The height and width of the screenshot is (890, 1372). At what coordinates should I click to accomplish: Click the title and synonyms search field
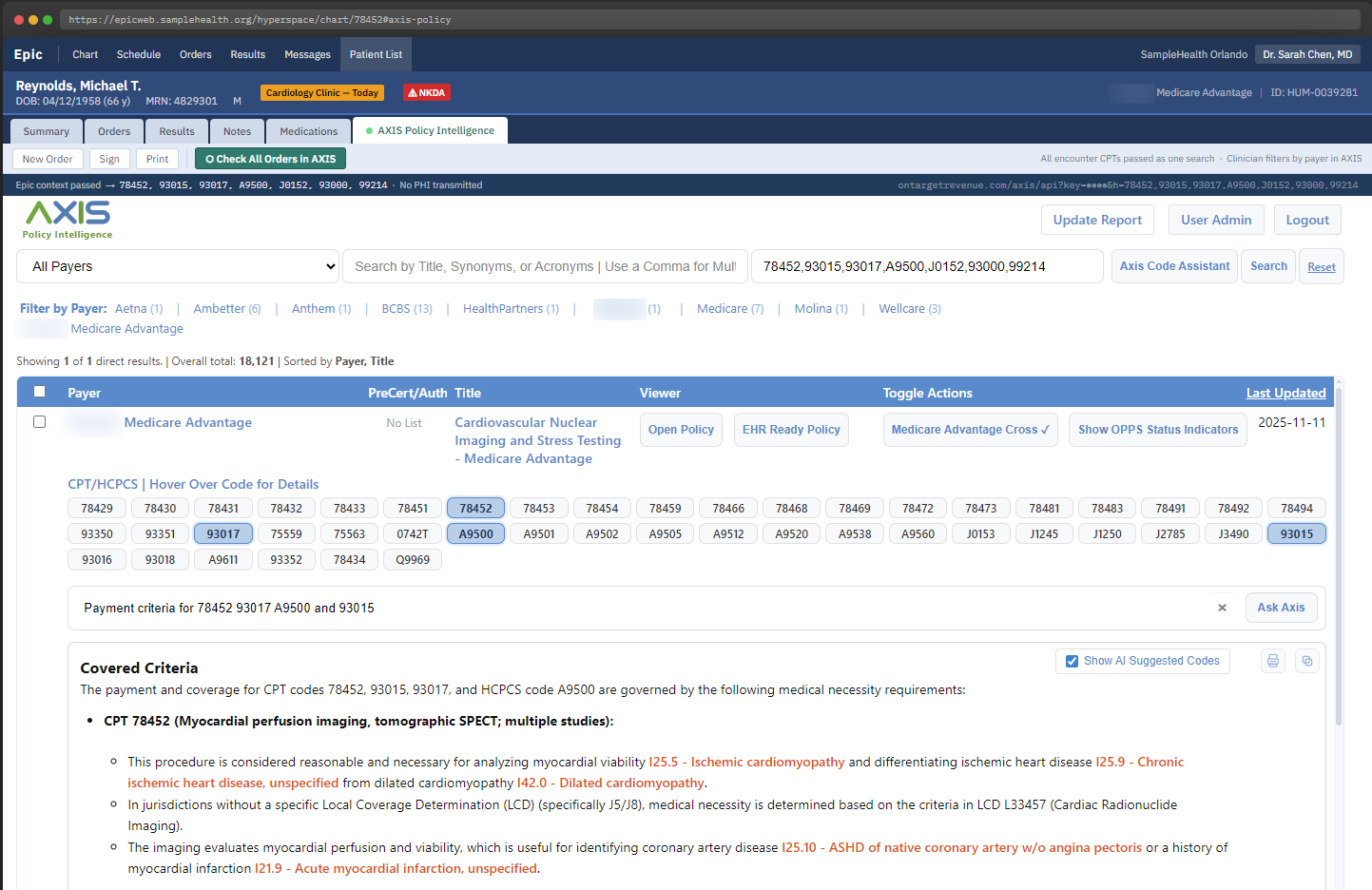click(545, 266)
